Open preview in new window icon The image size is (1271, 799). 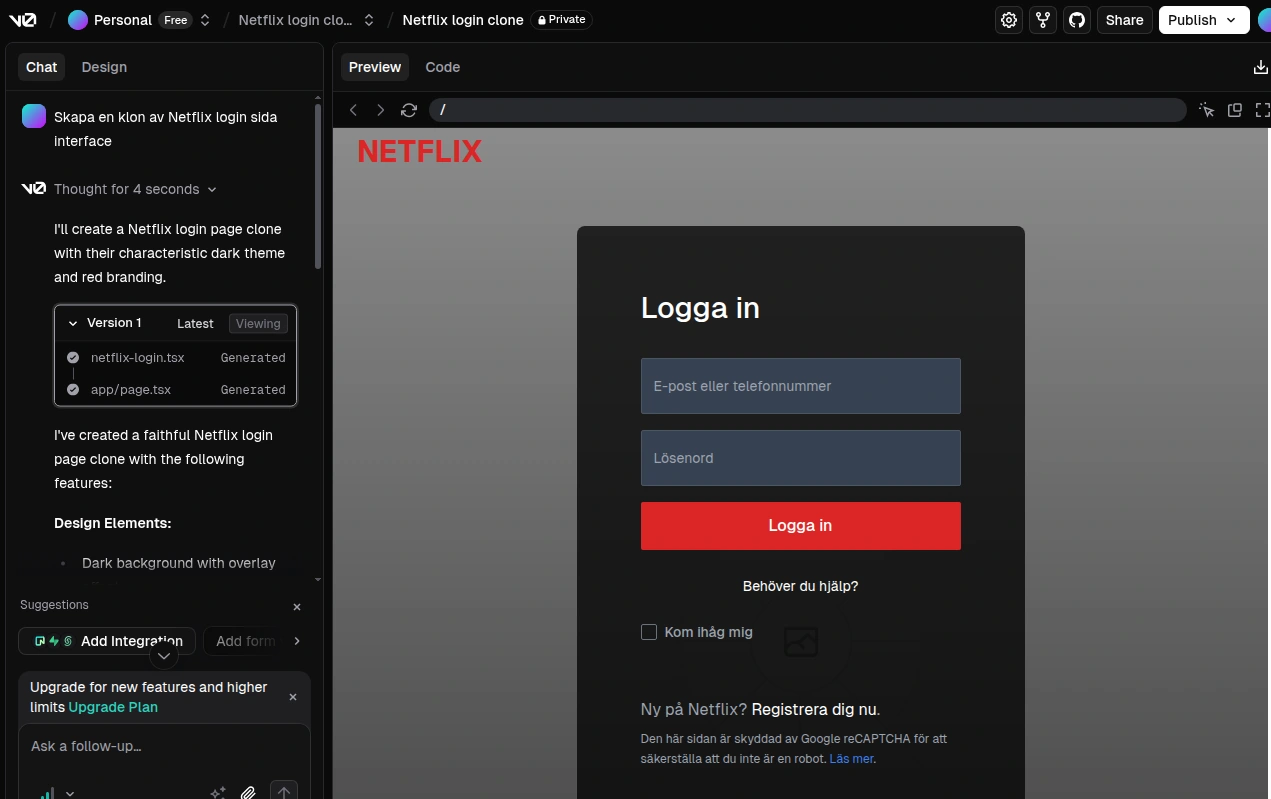pos(1235,110)
